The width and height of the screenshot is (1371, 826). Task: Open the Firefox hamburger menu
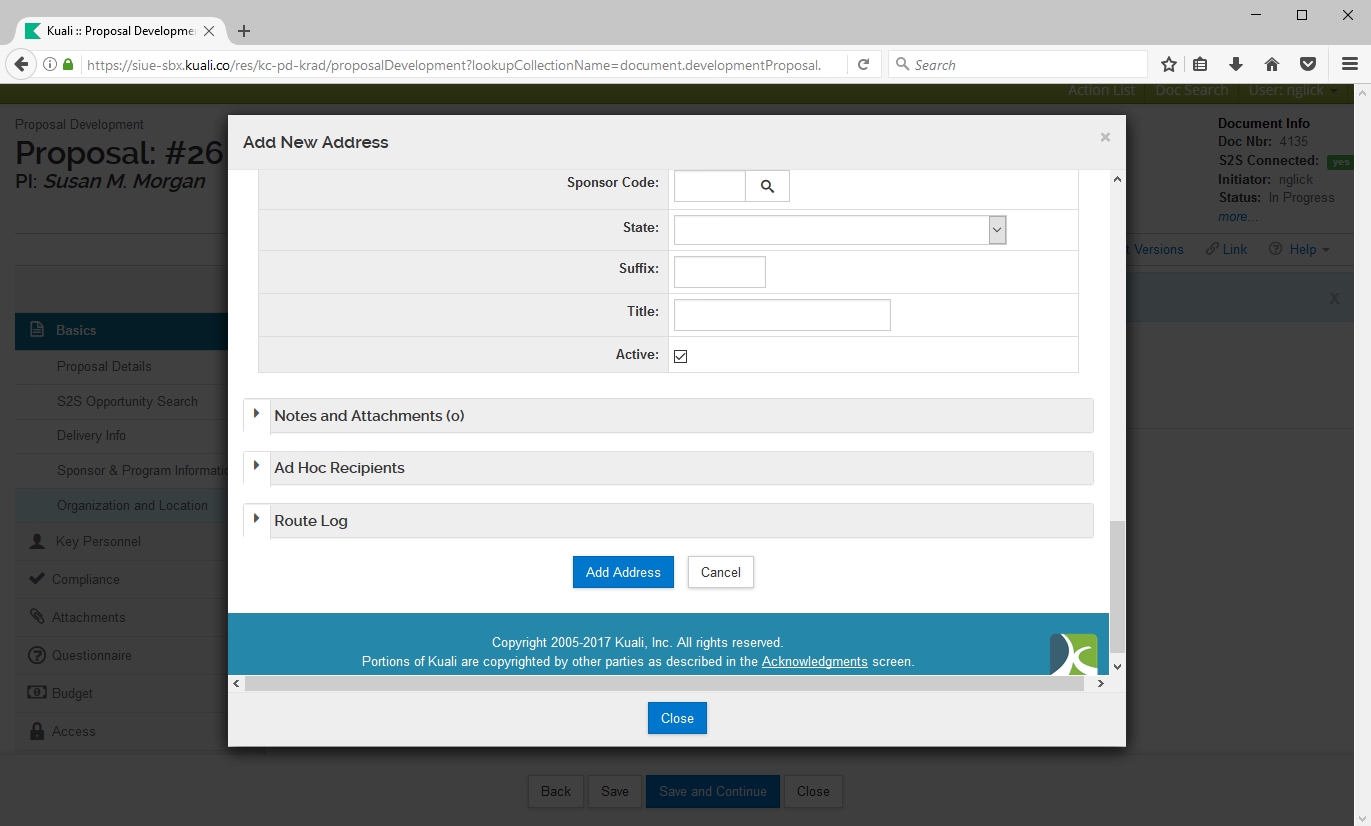[x=1349, y=64]
